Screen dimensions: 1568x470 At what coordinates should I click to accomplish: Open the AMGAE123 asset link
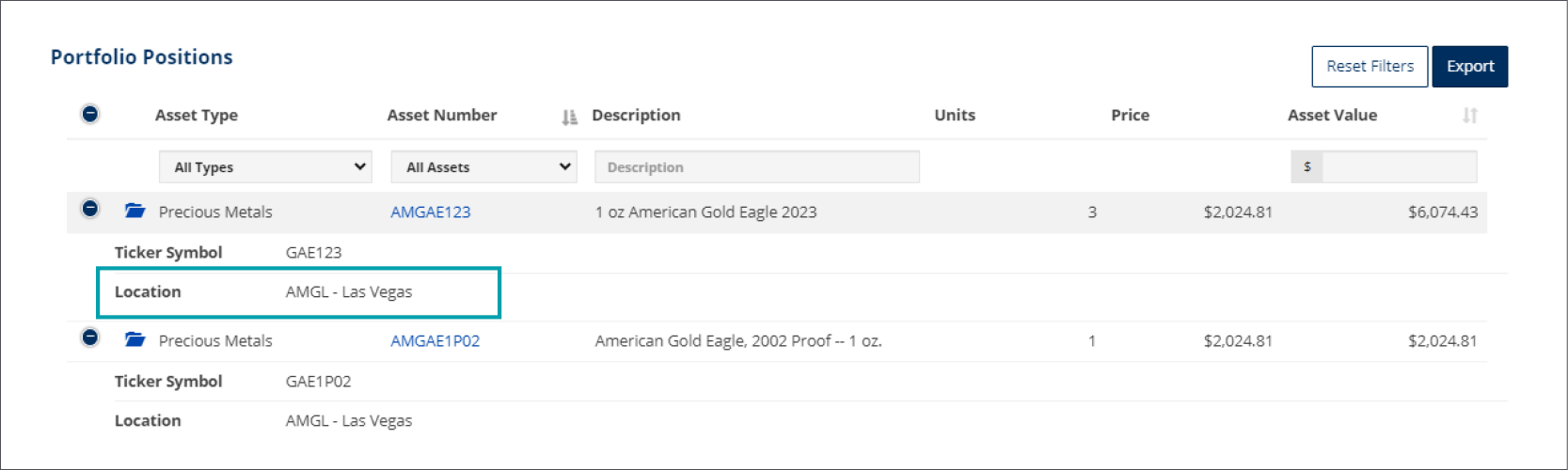click(431, 212)
